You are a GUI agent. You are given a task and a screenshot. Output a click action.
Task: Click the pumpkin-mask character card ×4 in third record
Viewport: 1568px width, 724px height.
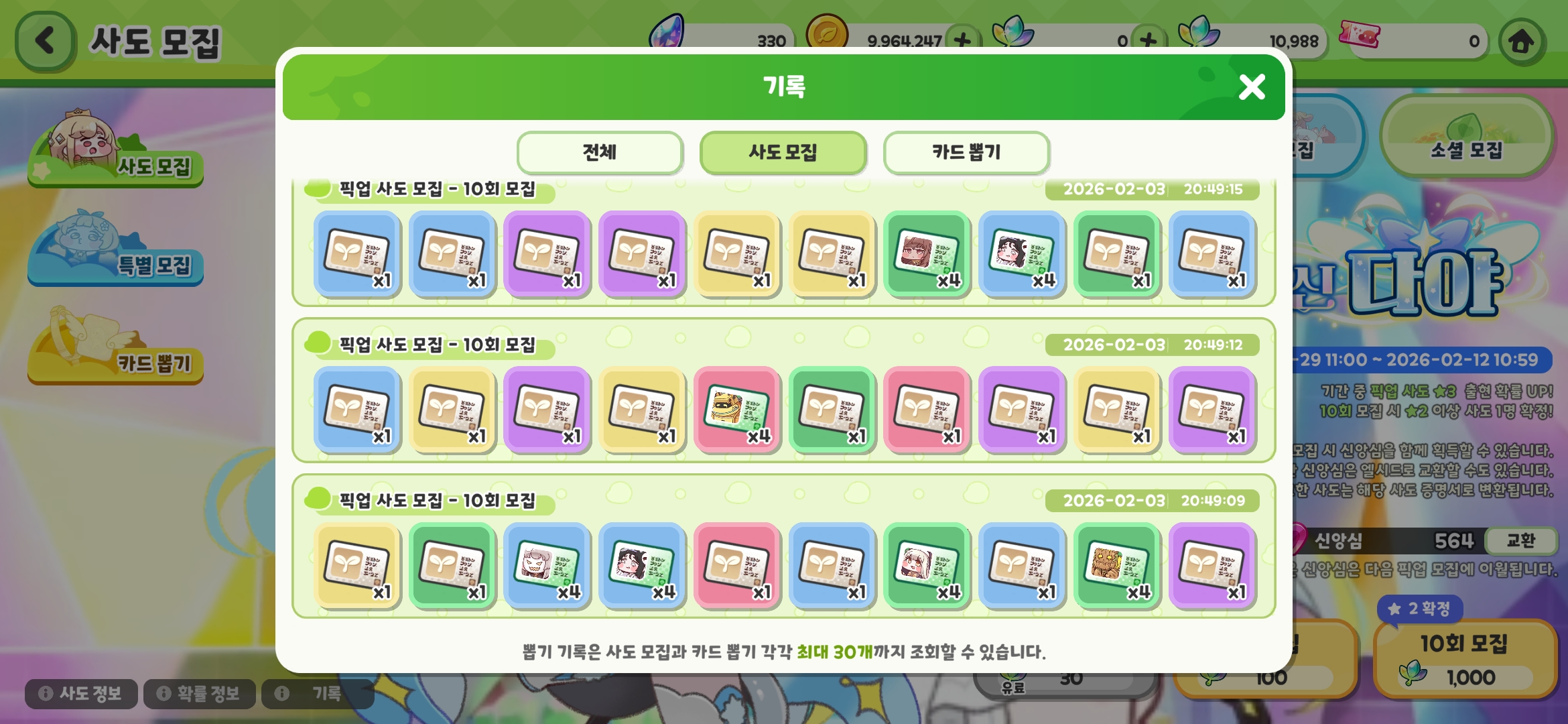(x=547, y=566)
